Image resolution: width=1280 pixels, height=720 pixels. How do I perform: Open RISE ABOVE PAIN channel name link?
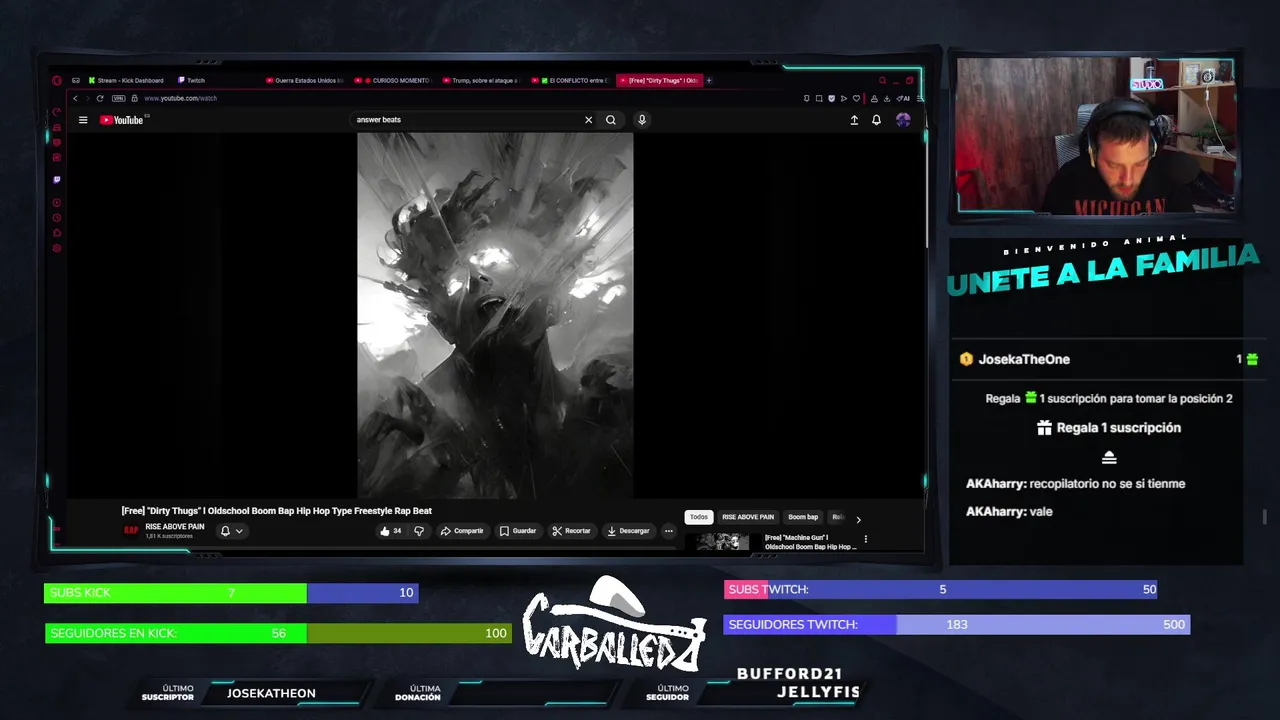[x=175, y=527]
